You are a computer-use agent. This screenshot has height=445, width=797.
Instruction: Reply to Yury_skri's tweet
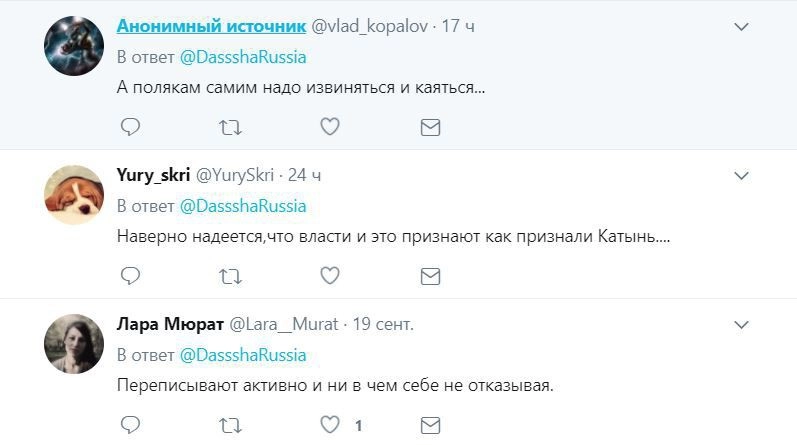(130, 275)
